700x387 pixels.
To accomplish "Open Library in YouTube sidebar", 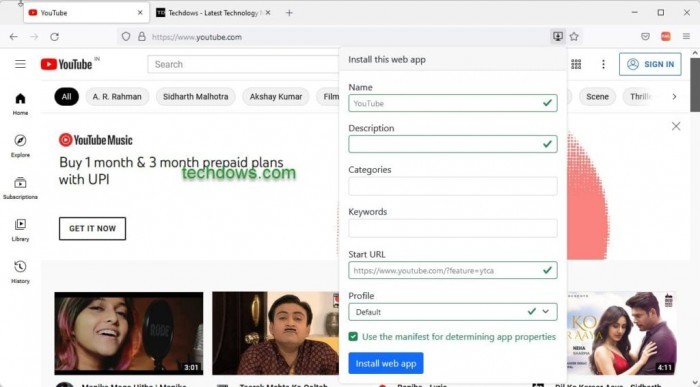I will tap(20, 230).
